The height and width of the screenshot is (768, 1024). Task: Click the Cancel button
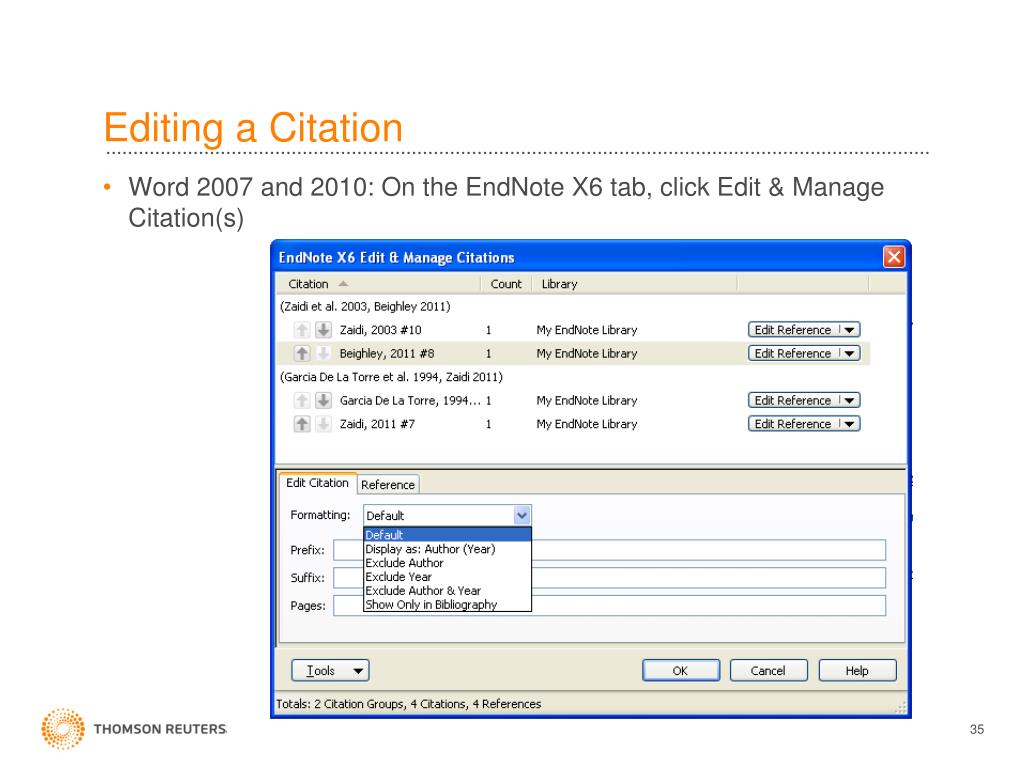768,671
